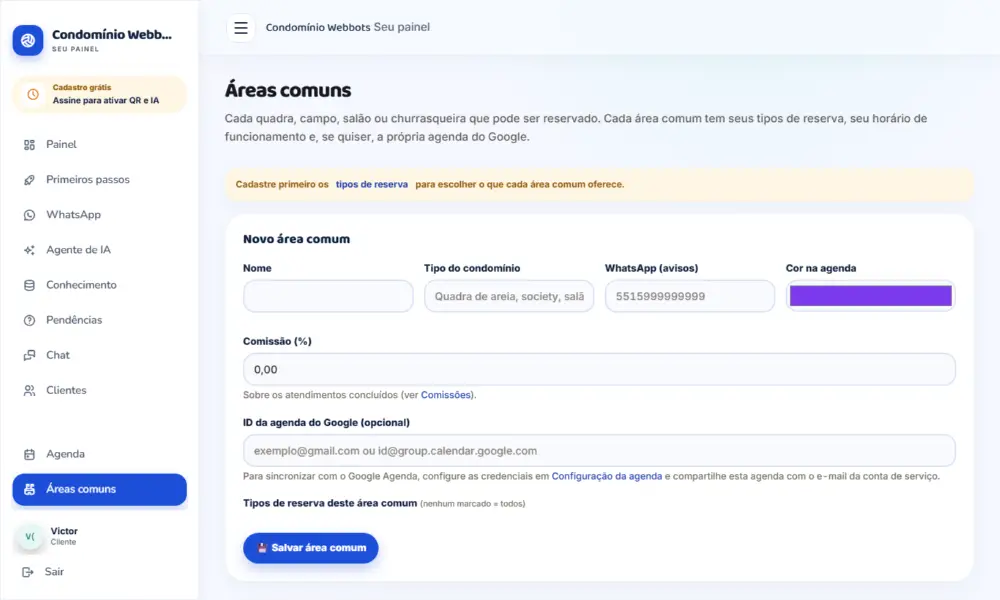Click the Victor Cliente user name

click(x=64, y=536)
